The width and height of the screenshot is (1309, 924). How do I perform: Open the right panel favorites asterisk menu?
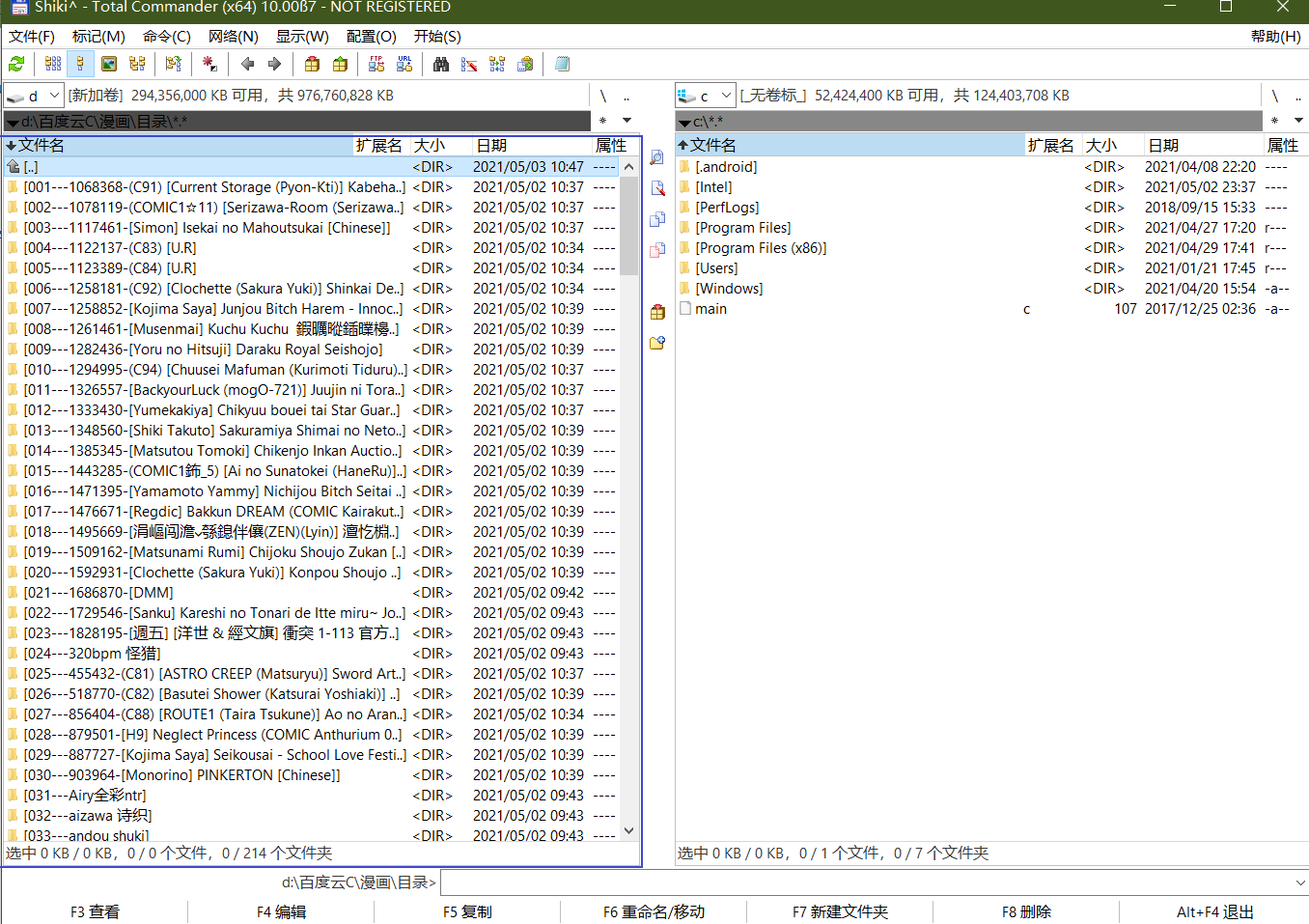(x=1275, y=121)
